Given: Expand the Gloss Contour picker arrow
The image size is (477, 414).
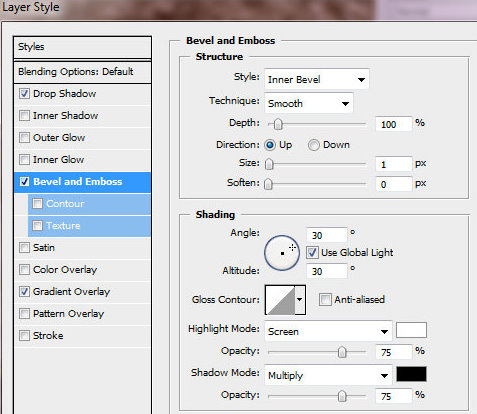Looking at the screenshot, I should coord(300,300).
